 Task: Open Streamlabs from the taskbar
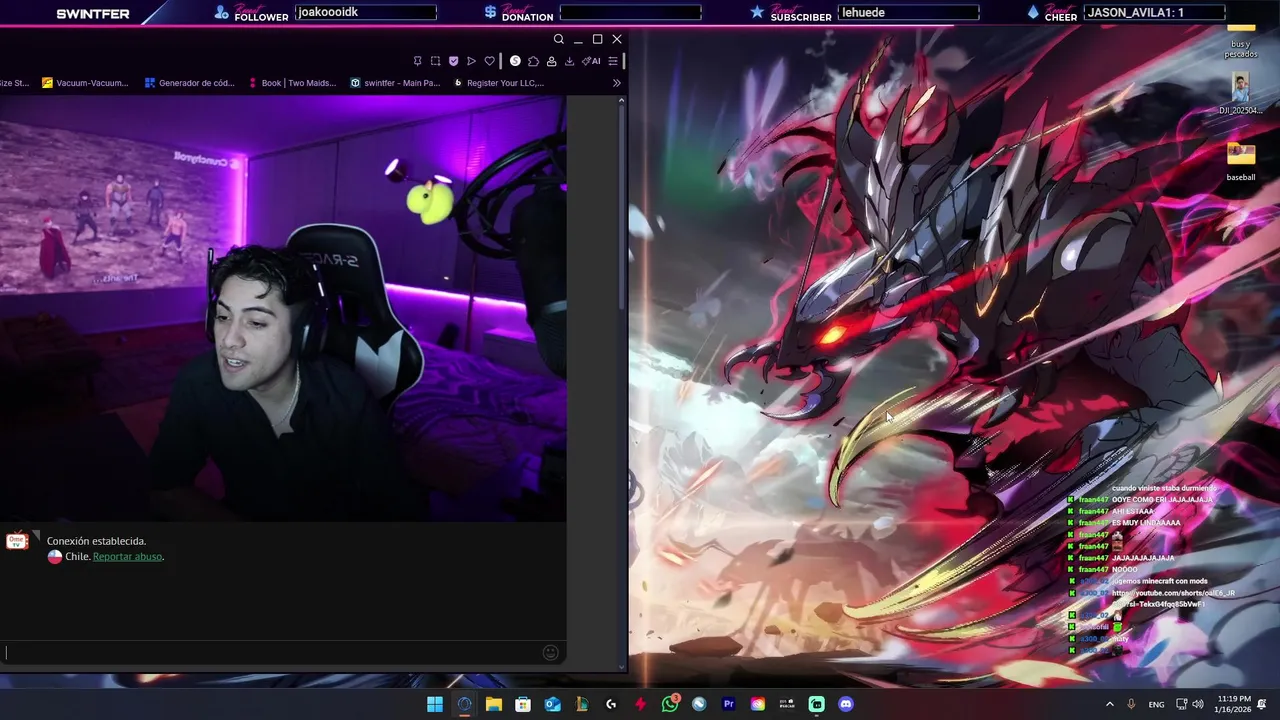coord(816,704)
